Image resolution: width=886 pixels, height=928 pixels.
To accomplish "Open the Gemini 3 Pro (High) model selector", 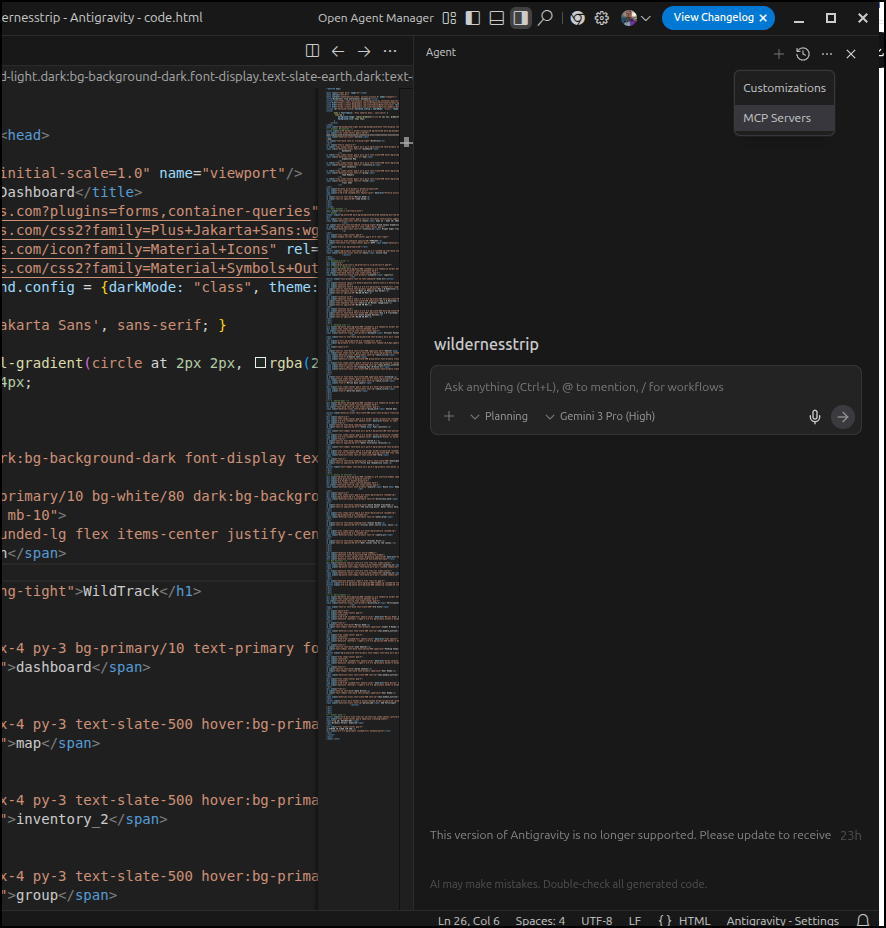I will [x=600, y=416].
